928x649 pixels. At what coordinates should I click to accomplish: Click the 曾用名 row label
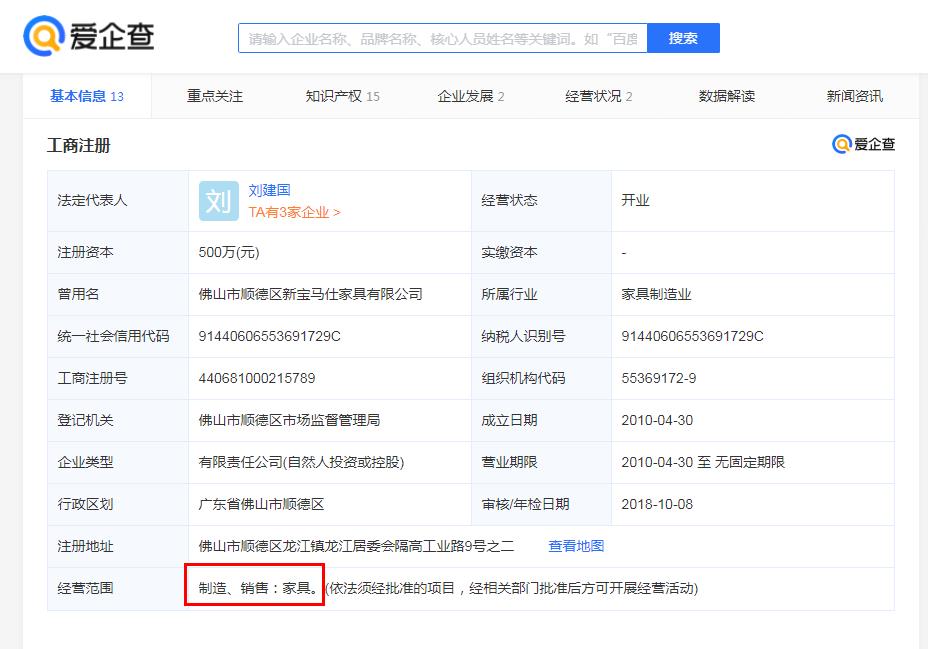[78, 294]
